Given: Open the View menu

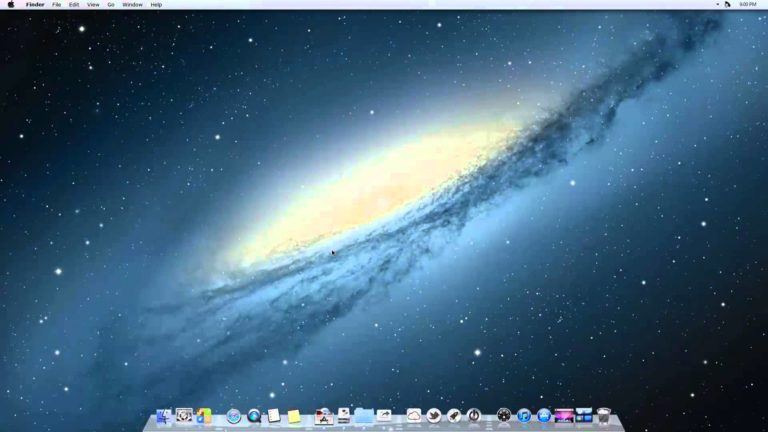Looking at the screenshot, I should tap(93, 4).
